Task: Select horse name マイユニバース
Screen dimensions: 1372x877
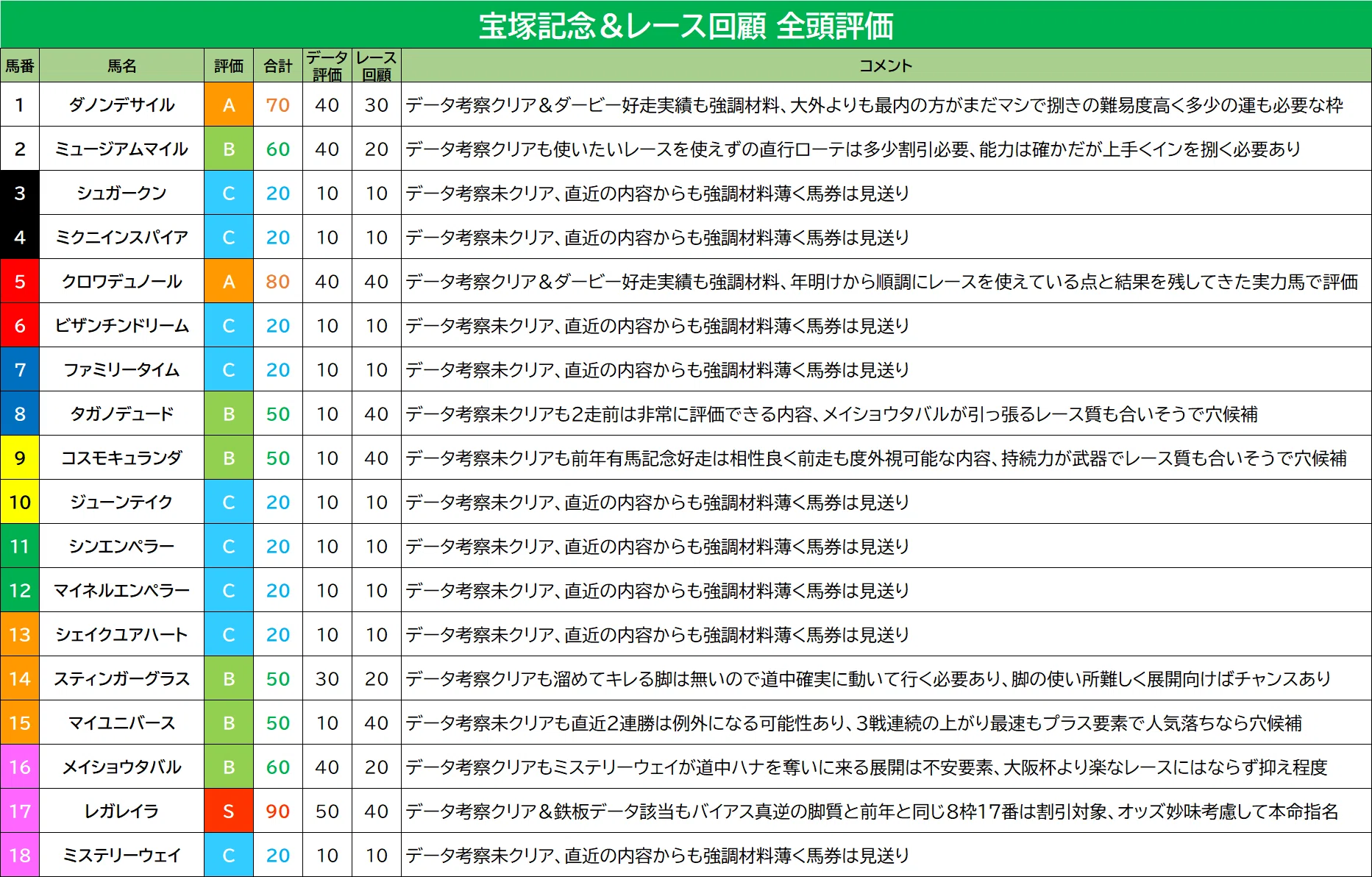Action: pos(121,722)
